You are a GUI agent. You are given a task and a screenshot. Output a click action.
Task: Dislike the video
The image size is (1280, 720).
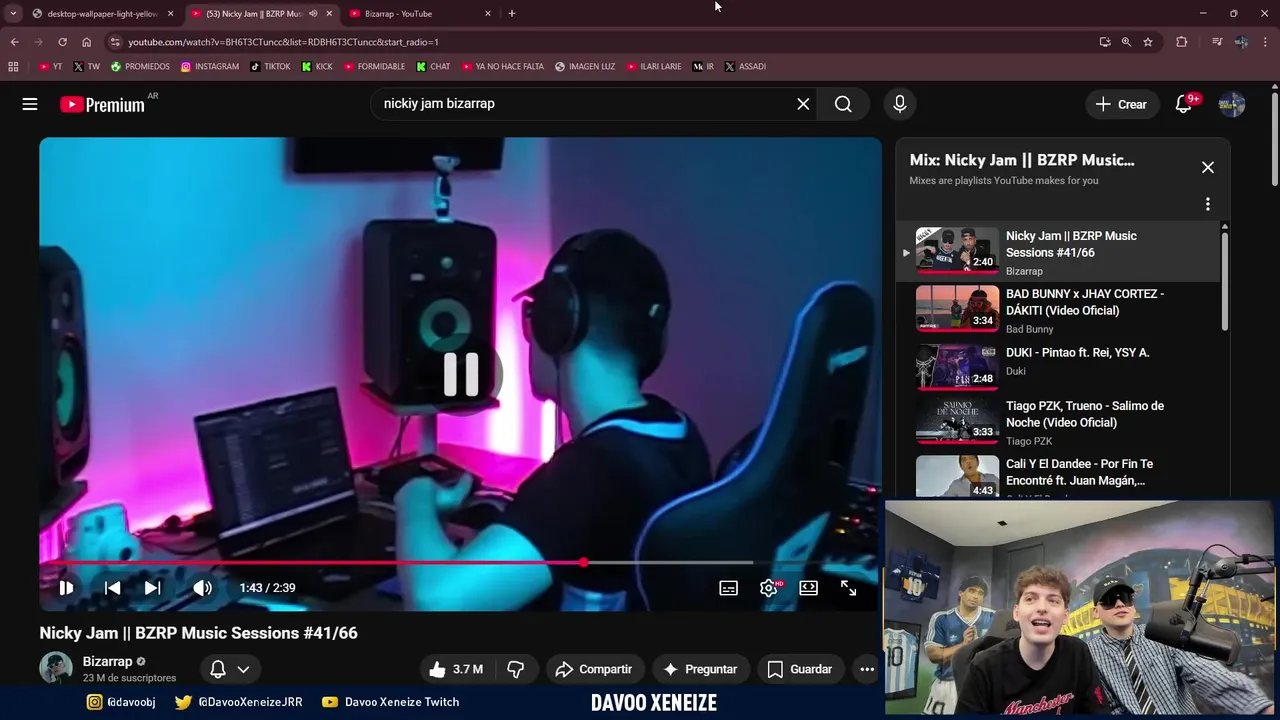[516, 669]
